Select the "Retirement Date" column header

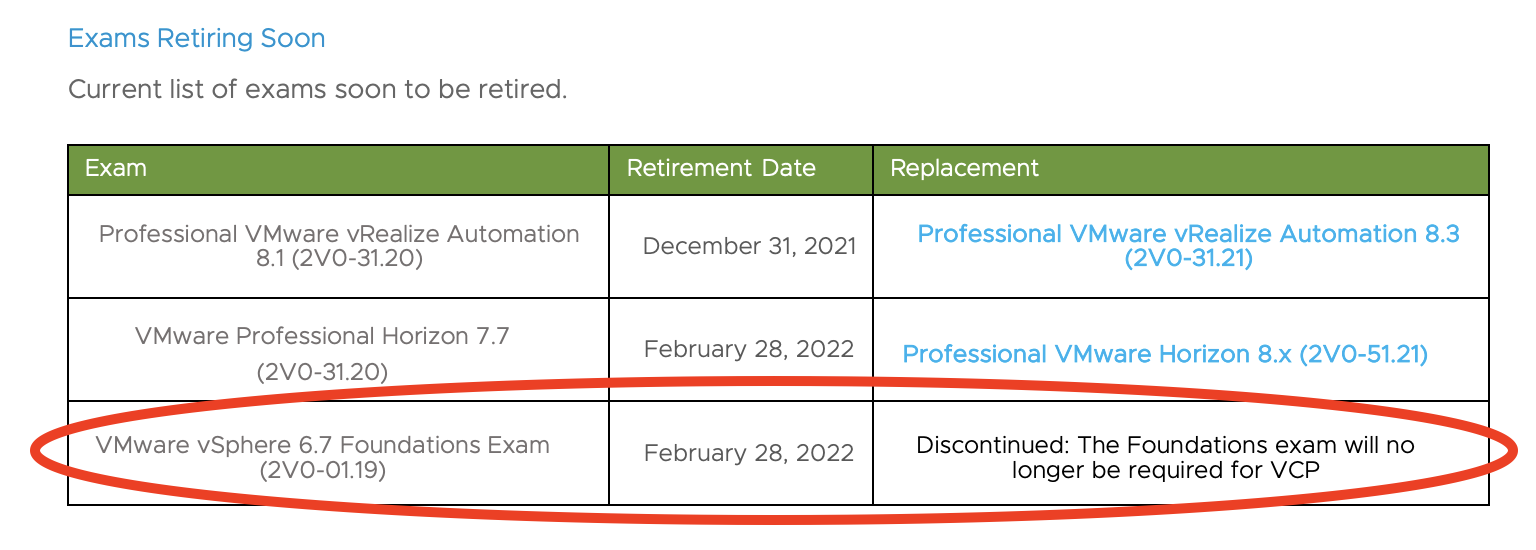[x=720, y=168]
